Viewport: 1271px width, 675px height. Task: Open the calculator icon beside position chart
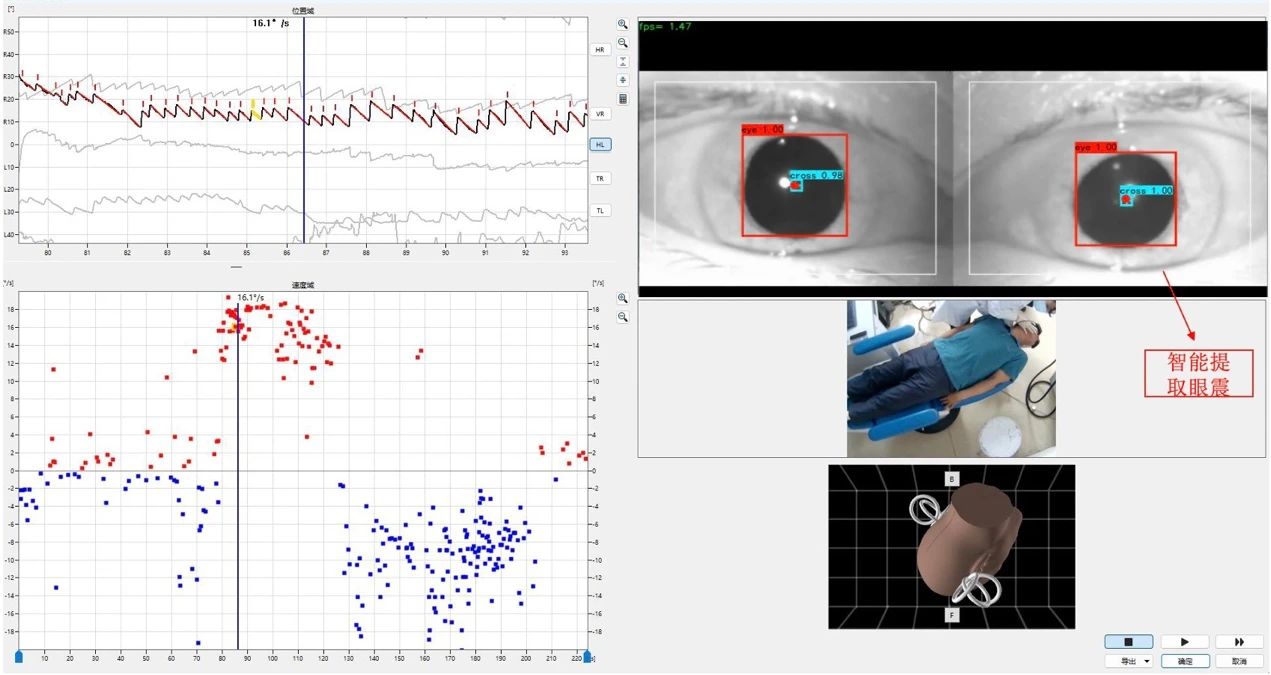623,99
